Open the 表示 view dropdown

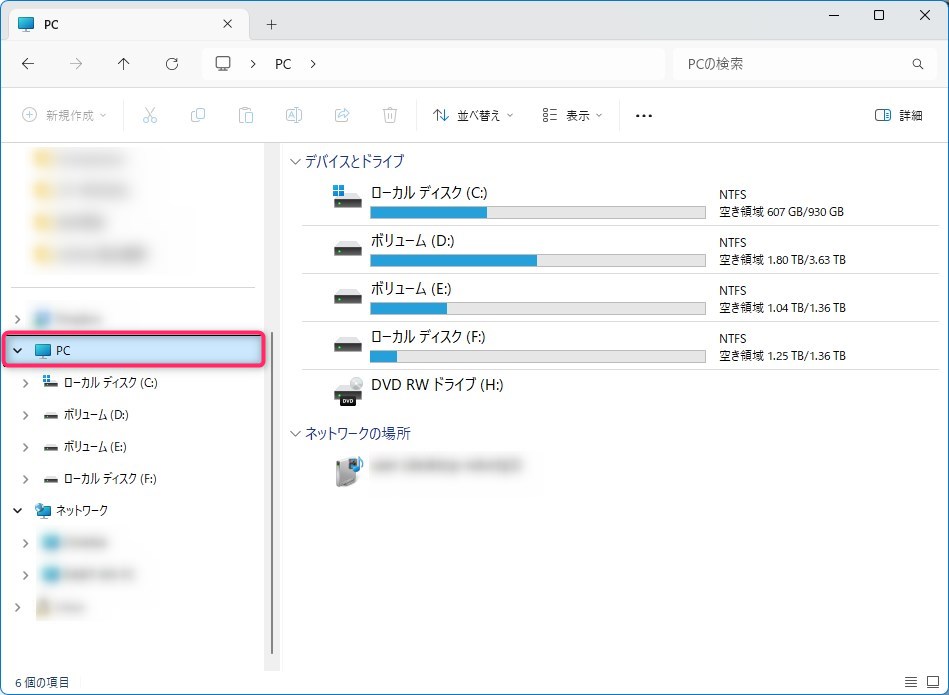coord(572,115)
